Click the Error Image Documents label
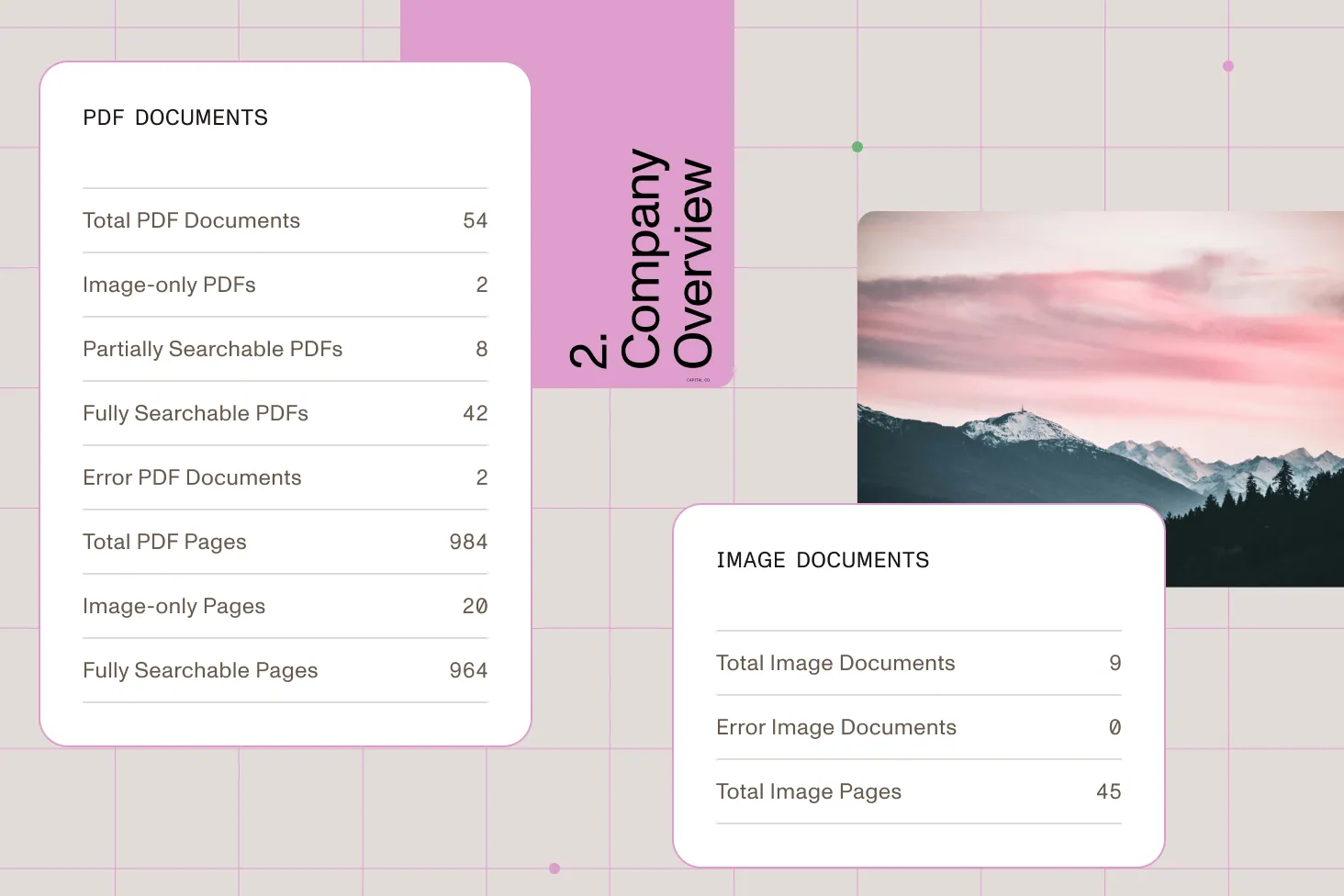Viewport: 1344px width, 896px height. pyautogui.click(x=836, y=727)
